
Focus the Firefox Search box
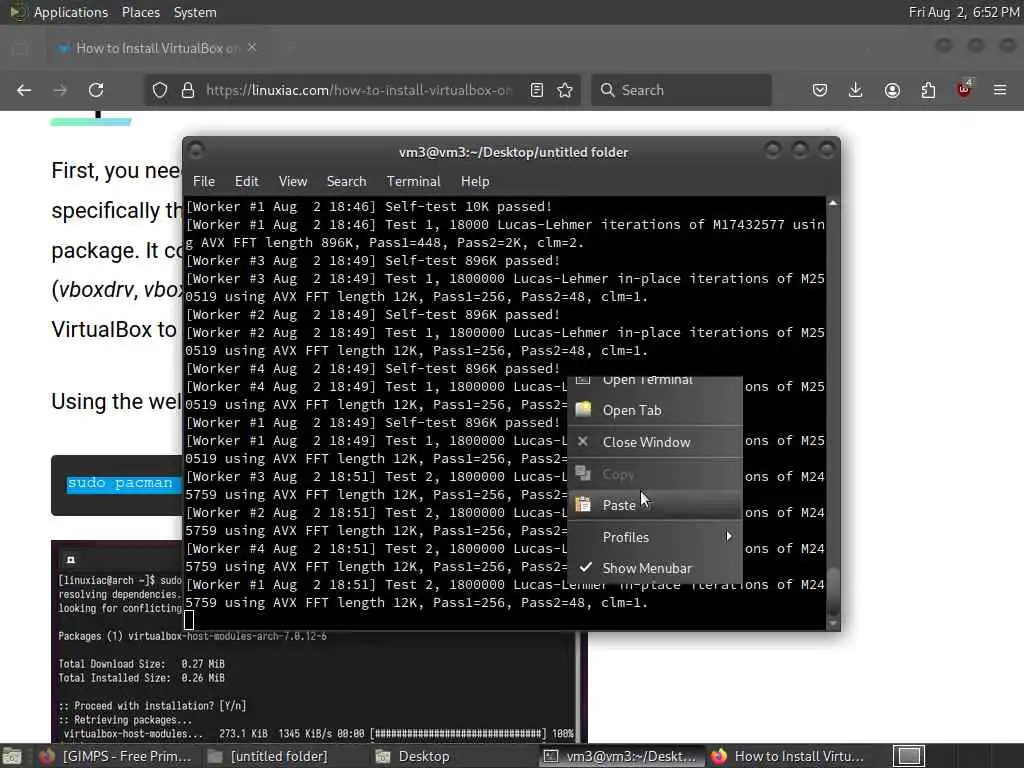coord(682,90)
